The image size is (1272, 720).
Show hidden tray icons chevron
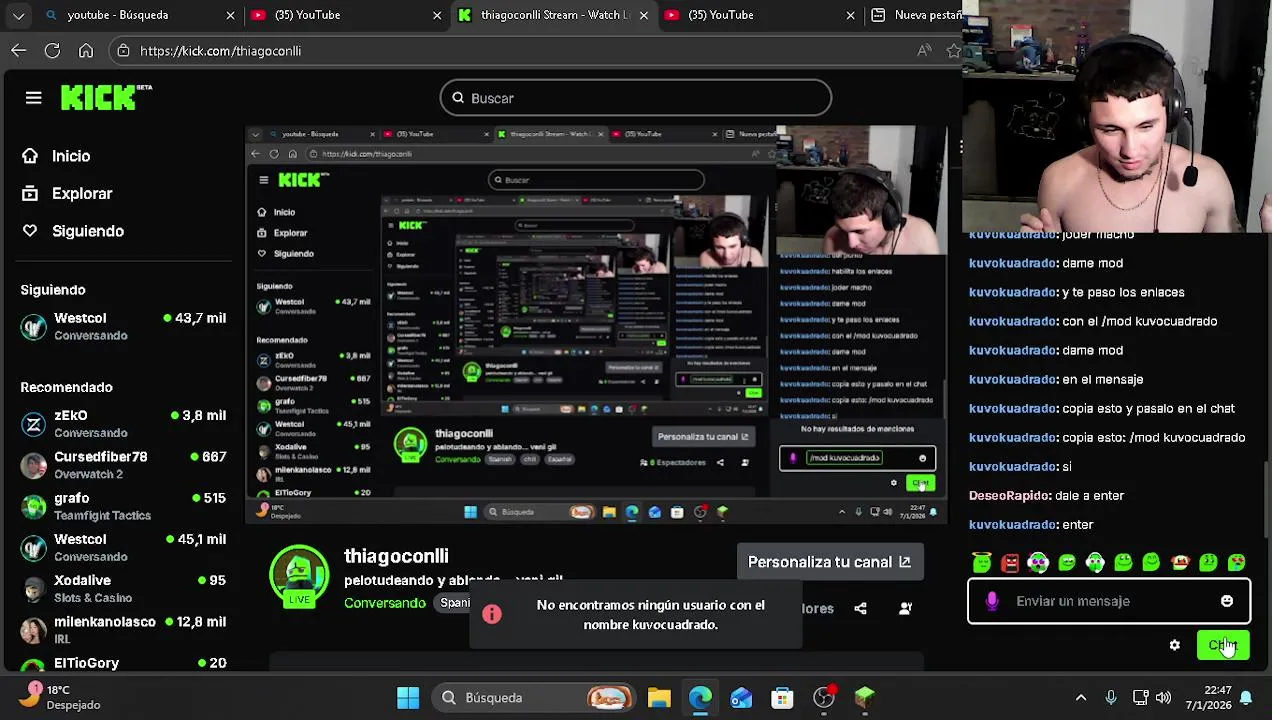click(x=1081, y=697)
